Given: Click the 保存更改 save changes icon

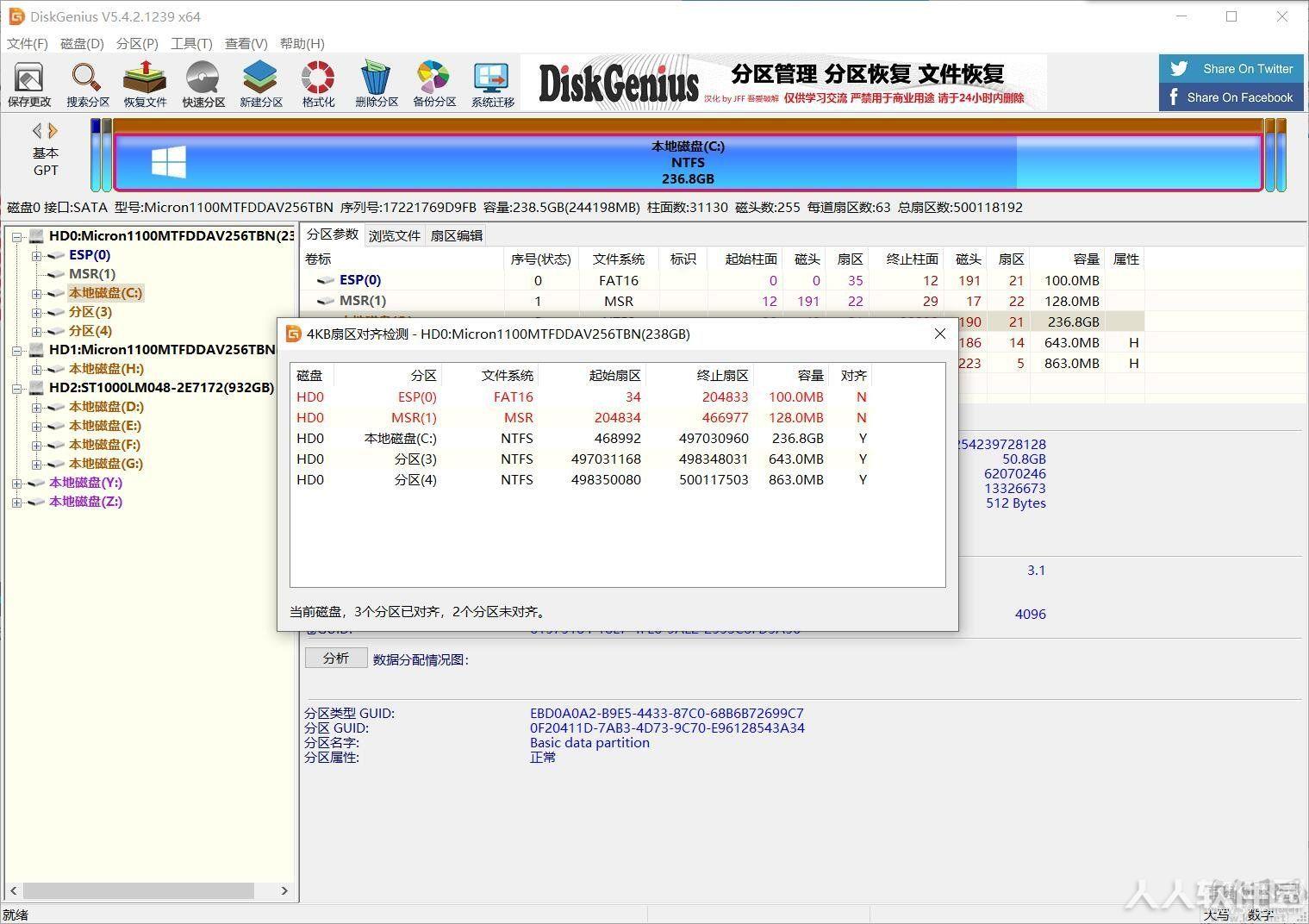Looking at the screenshot, I should coord(29,84).
